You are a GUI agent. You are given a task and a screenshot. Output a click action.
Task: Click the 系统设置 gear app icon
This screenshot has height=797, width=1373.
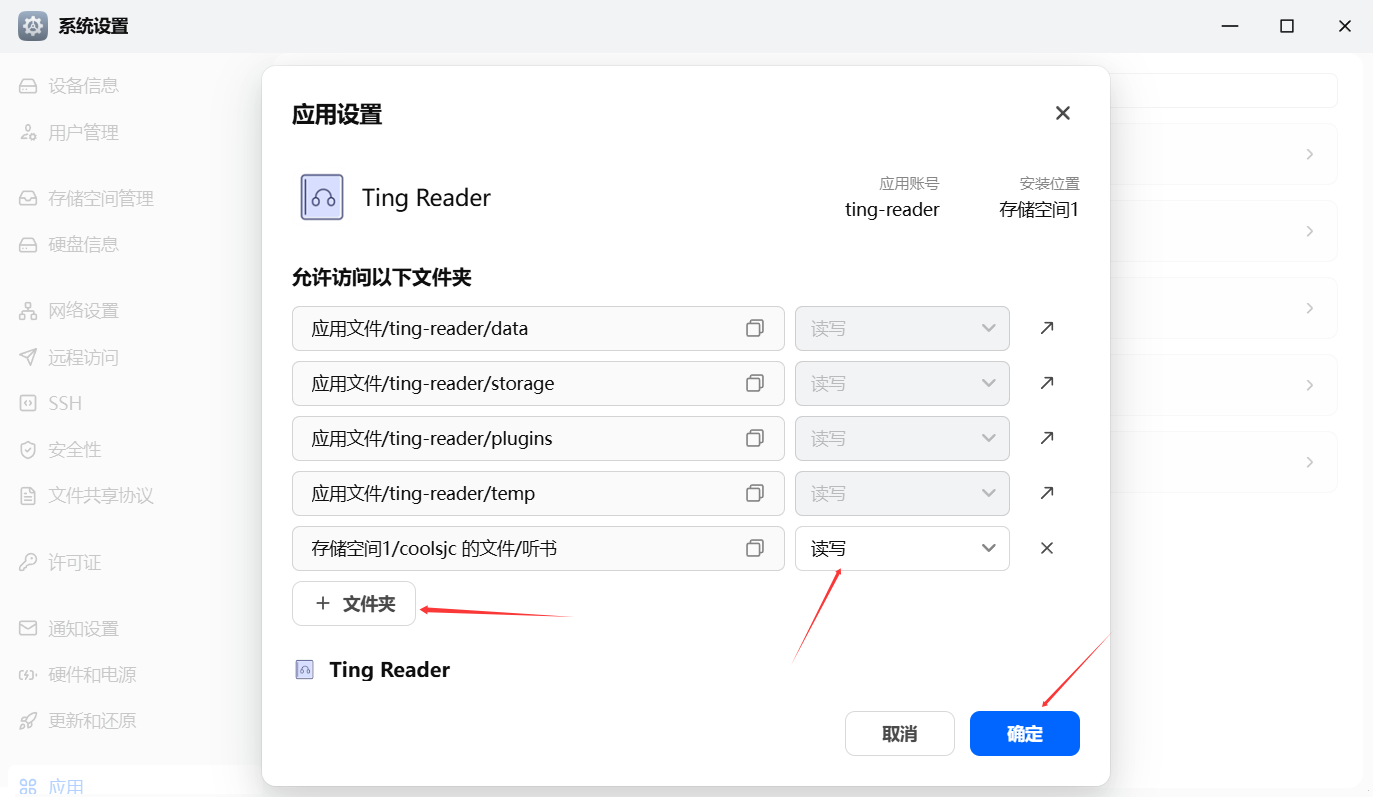click(33, 26)
